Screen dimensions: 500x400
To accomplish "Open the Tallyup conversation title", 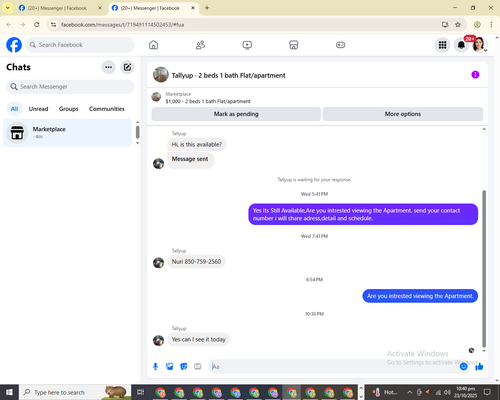I will 228,76.
